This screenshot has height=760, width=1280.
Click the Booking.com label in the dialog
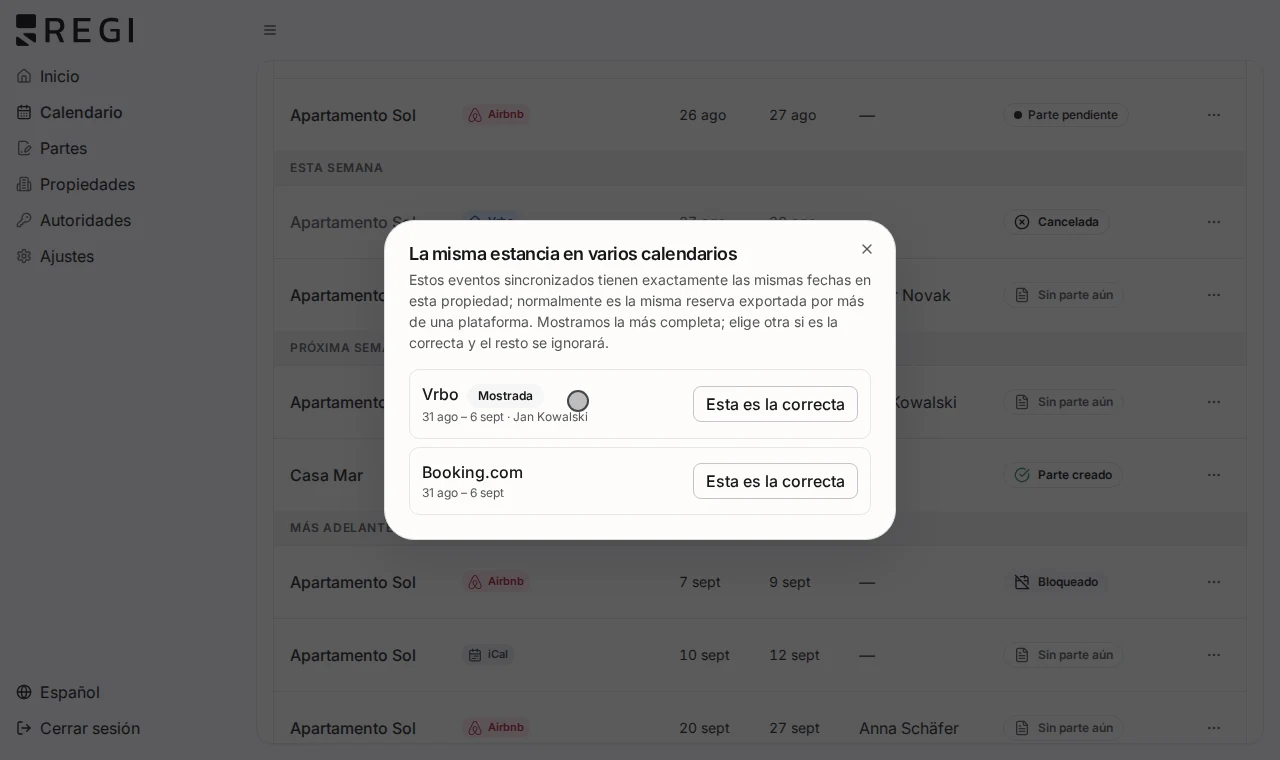[x=472, y=472]
